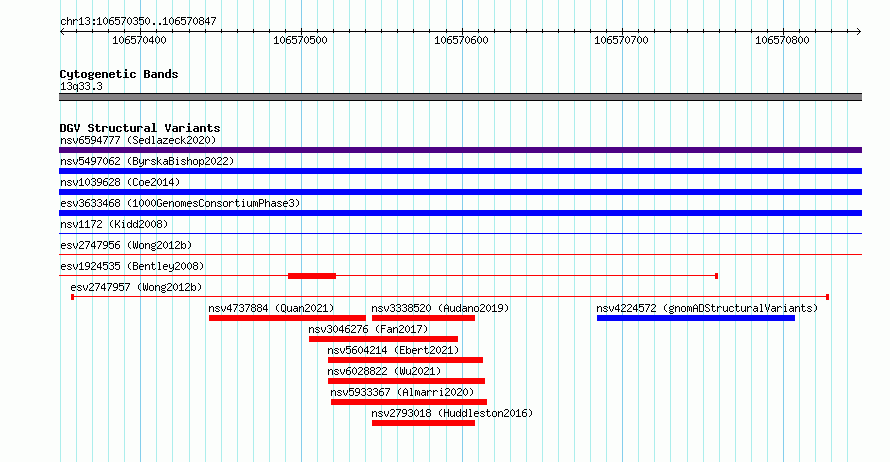Click ruler position 106570800

[782, 40]
